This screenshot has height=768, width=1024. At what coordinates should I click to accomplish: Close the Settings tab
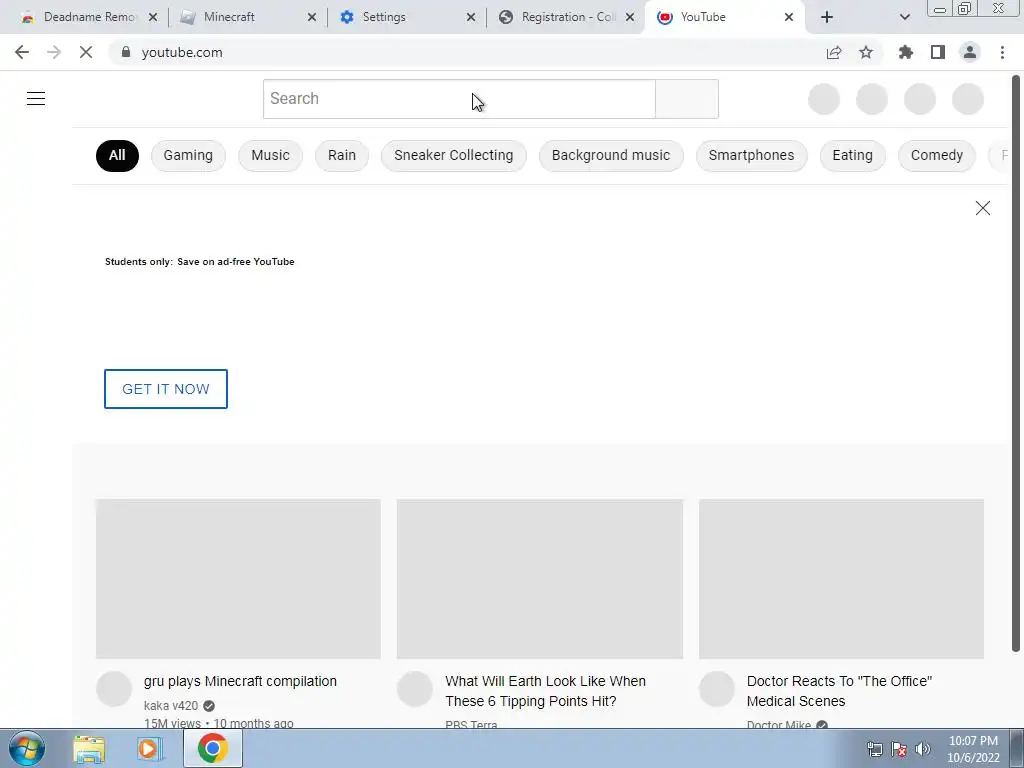coord(471,18)
